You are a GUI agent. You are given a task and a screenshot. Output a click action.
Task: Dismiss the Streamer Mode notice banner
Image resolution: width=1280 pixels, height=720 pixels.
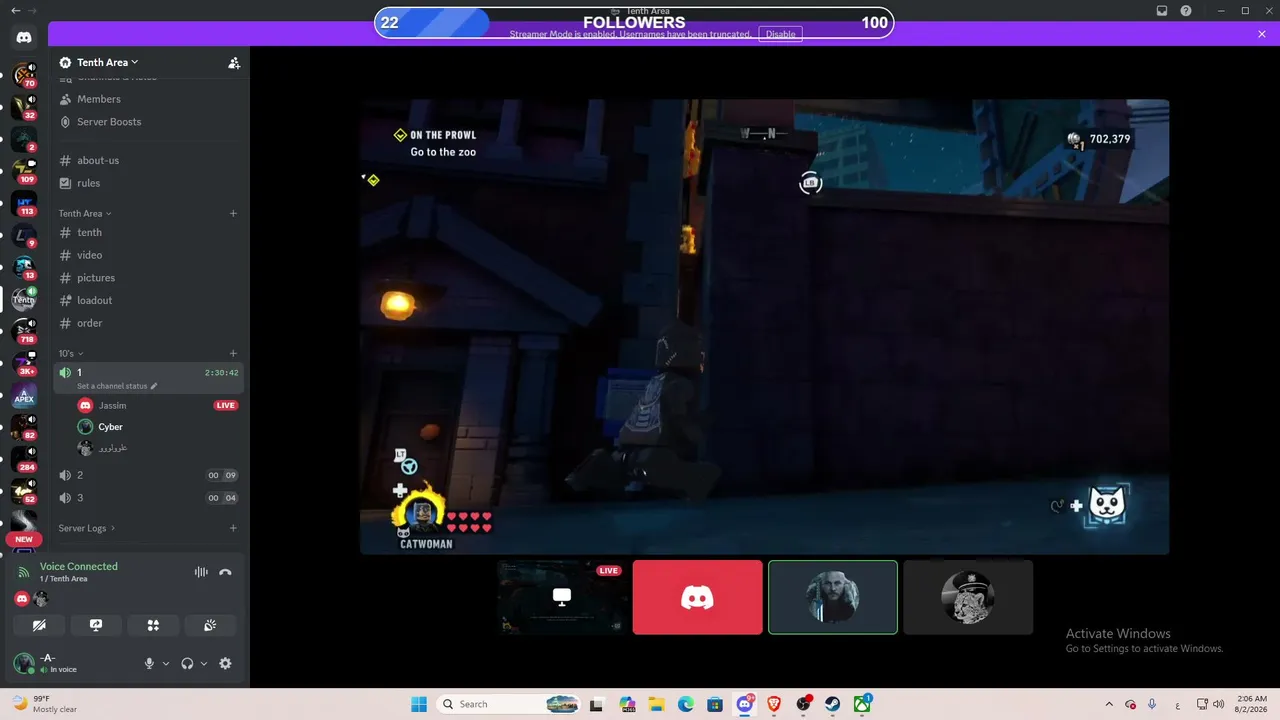tap(1262, 34)
